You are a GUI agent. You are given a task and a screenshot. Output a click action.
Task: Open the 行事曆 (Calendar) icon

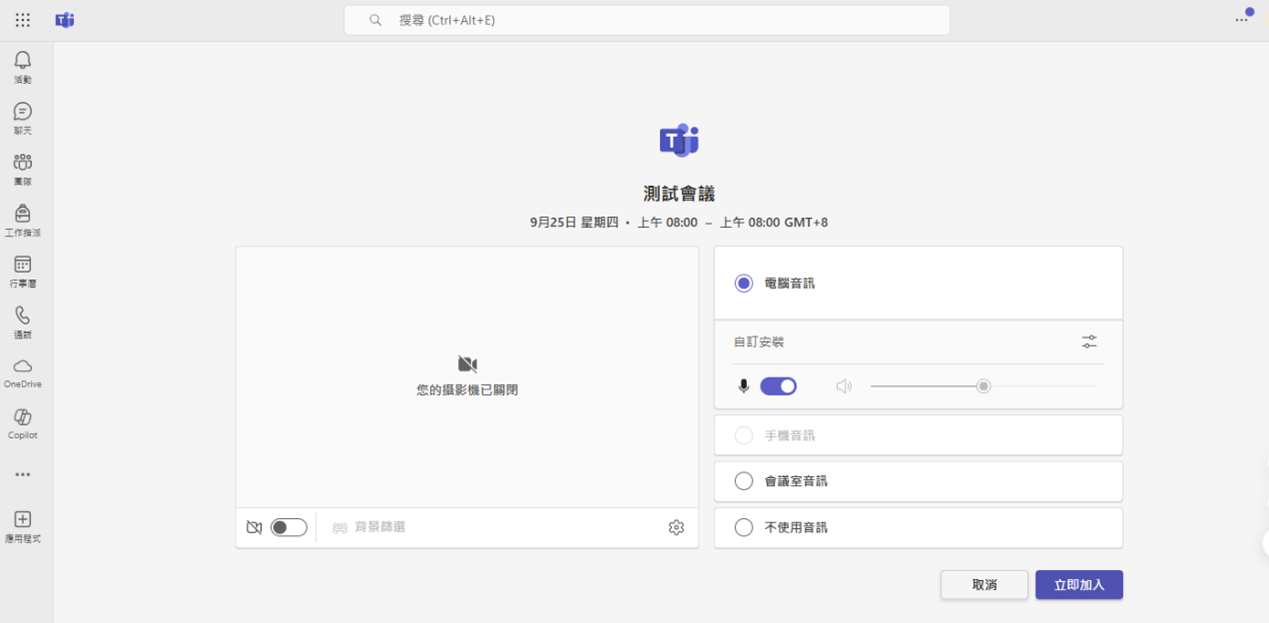[22, 265]
